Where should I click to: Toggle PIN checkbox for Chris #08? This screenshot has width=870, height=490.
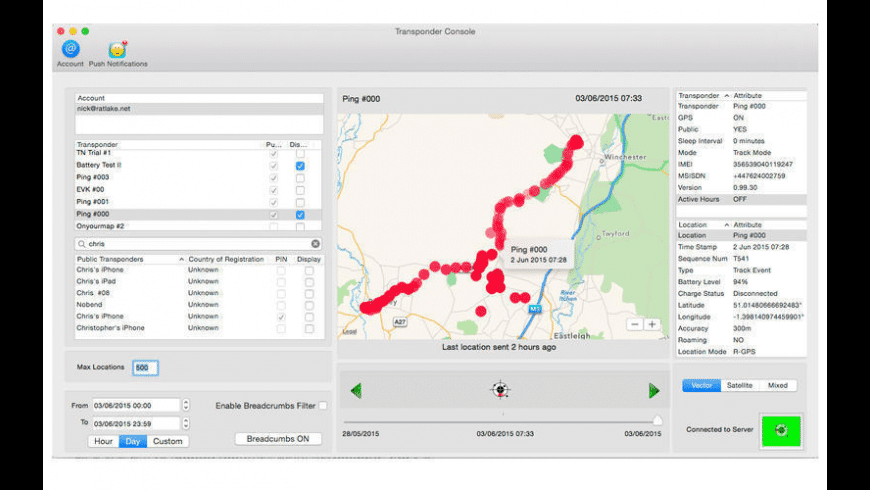pos(281,294)
